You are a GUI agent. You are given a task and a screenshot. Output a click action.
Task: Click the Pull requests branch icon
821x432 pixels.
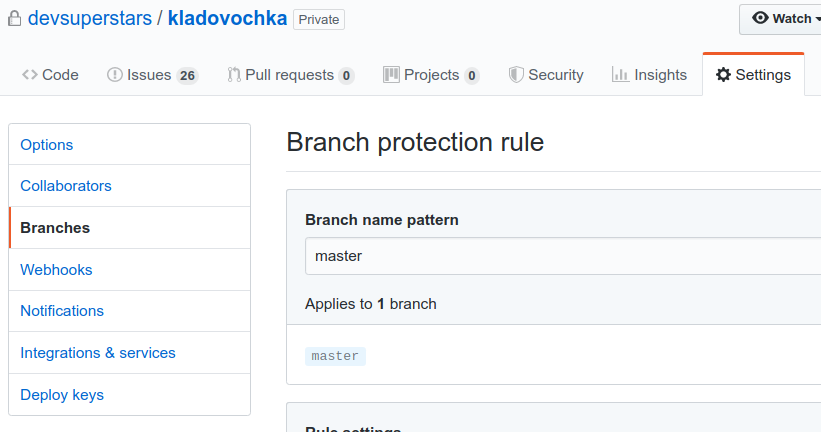point(234,75)
